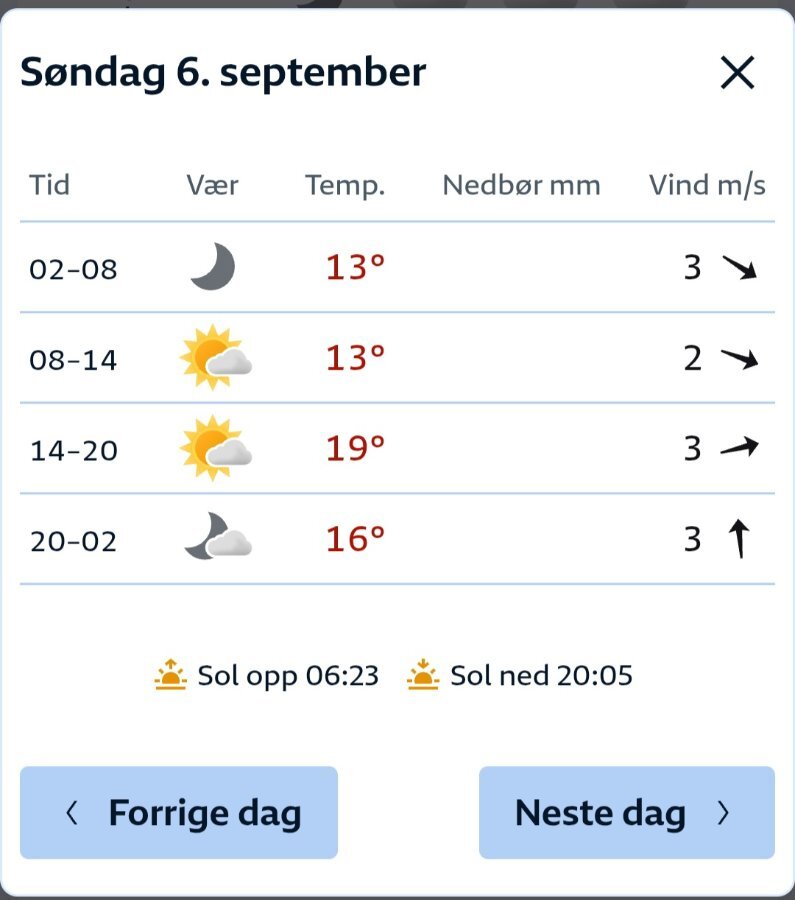The image size is (795, 900).
Task: Click the partly sunny icon for 14-20
Action: point(215,448)
